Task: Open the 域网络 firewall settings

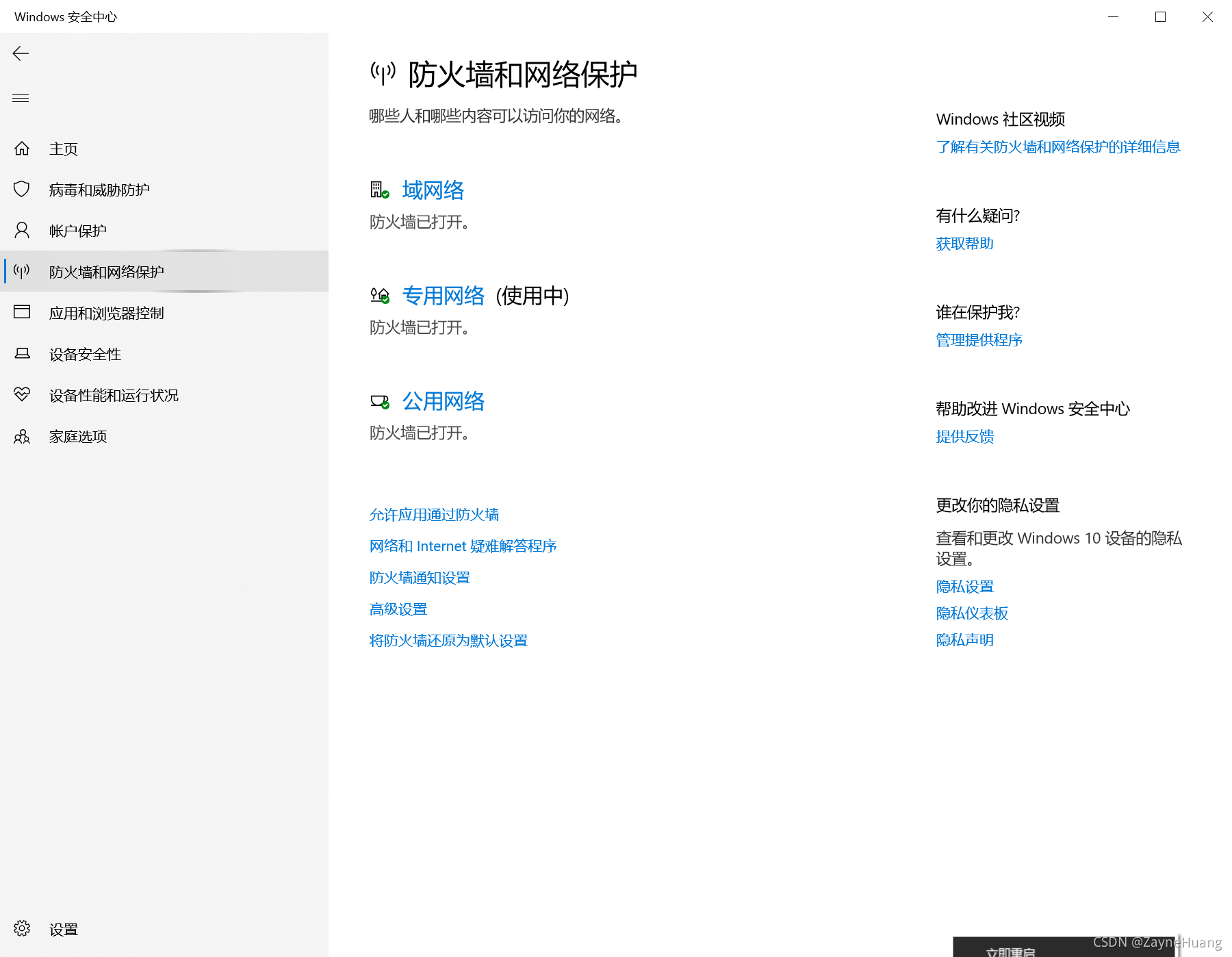Action: [x=433, y=190]
